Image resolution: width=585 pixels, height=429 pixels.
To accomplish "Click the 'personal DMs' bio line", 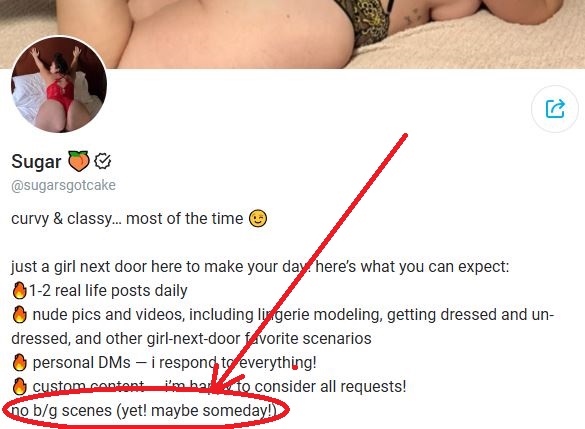I will tap(174, 363).
